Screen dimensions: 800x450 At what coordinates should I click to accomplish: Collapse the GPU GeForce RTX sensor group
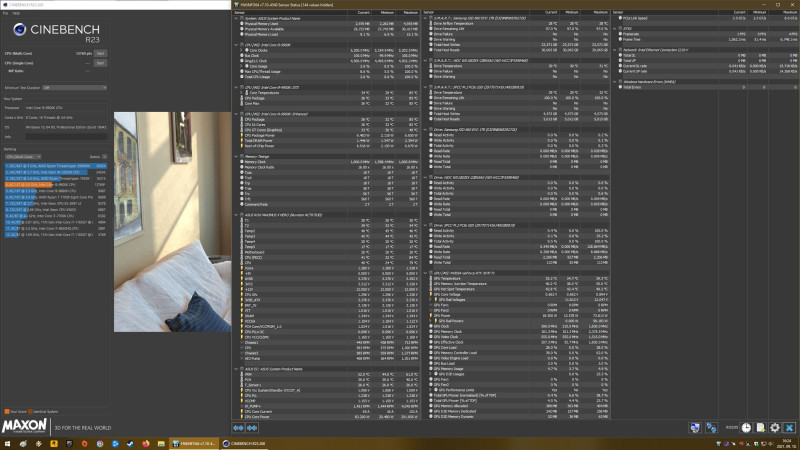click(x=425, y=273)
